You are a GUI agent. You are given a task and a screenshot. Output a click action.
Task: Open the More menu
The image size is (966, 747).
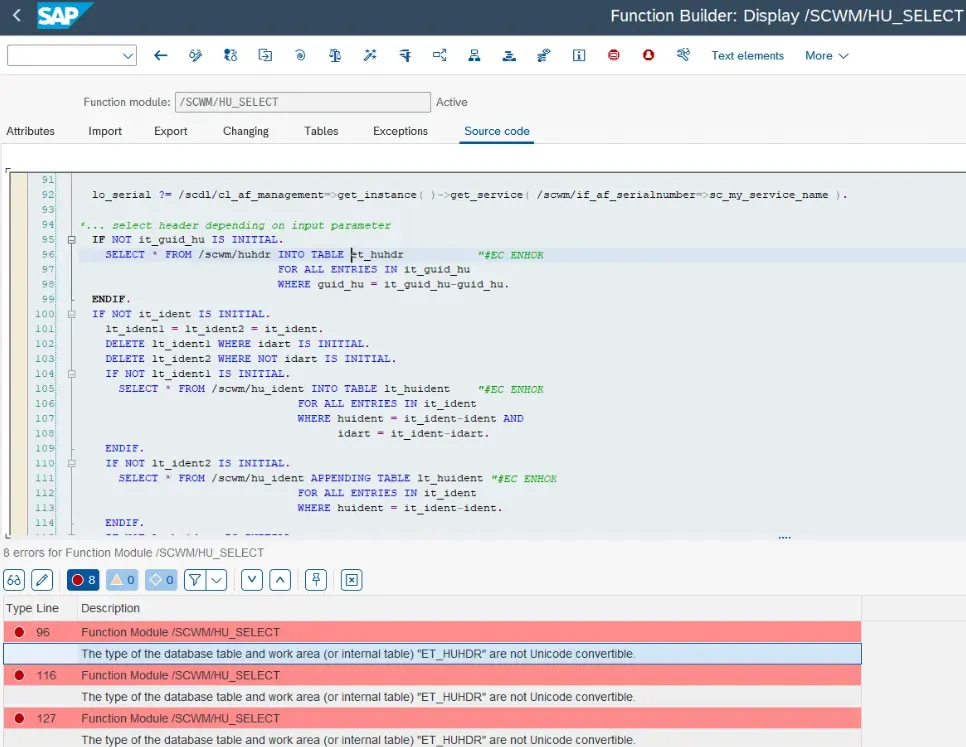pos(825,56)
